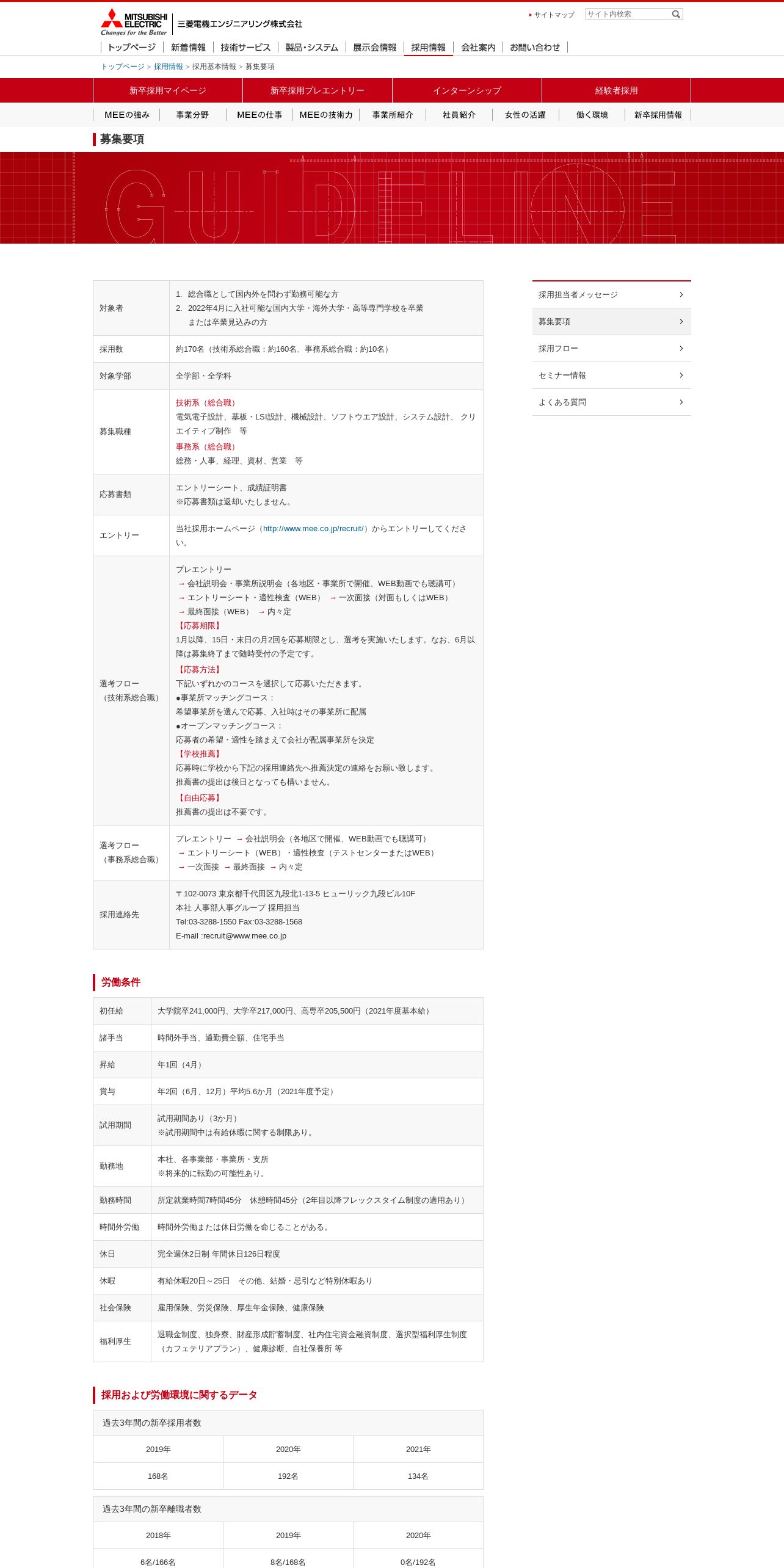This screenshot has width=784, height=1568.
Task: Open the 展示会情報 menu item
Action: point(374,47)
